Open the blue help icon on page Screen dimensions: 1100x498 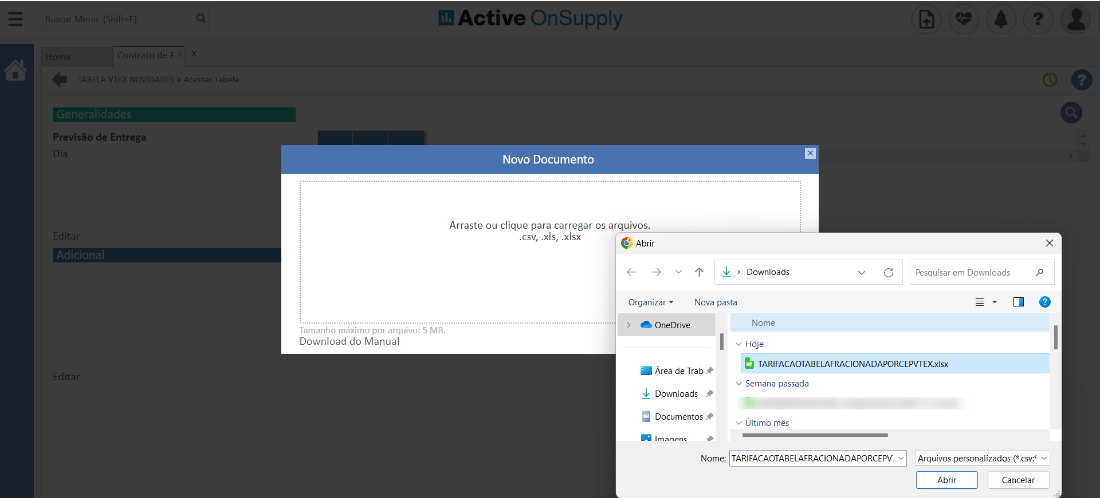(1081, 80)
